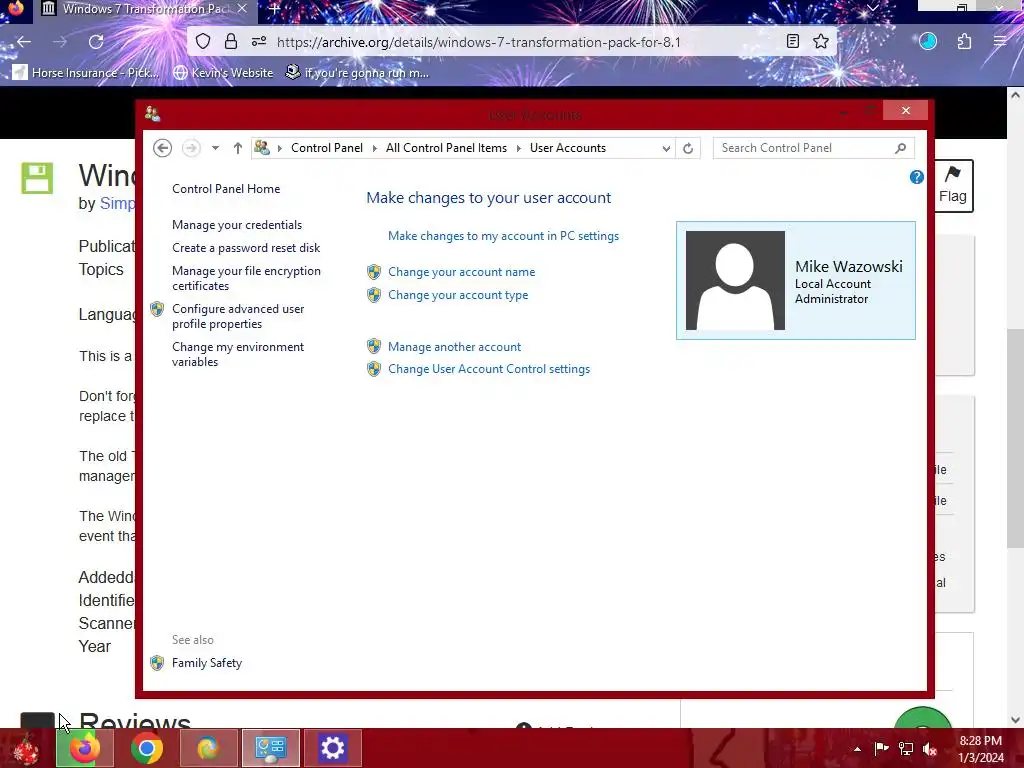Open the Firefox list all tabs dropdown
The width and height of the screenshot is (1024, 768).
[x=872, y=8]
